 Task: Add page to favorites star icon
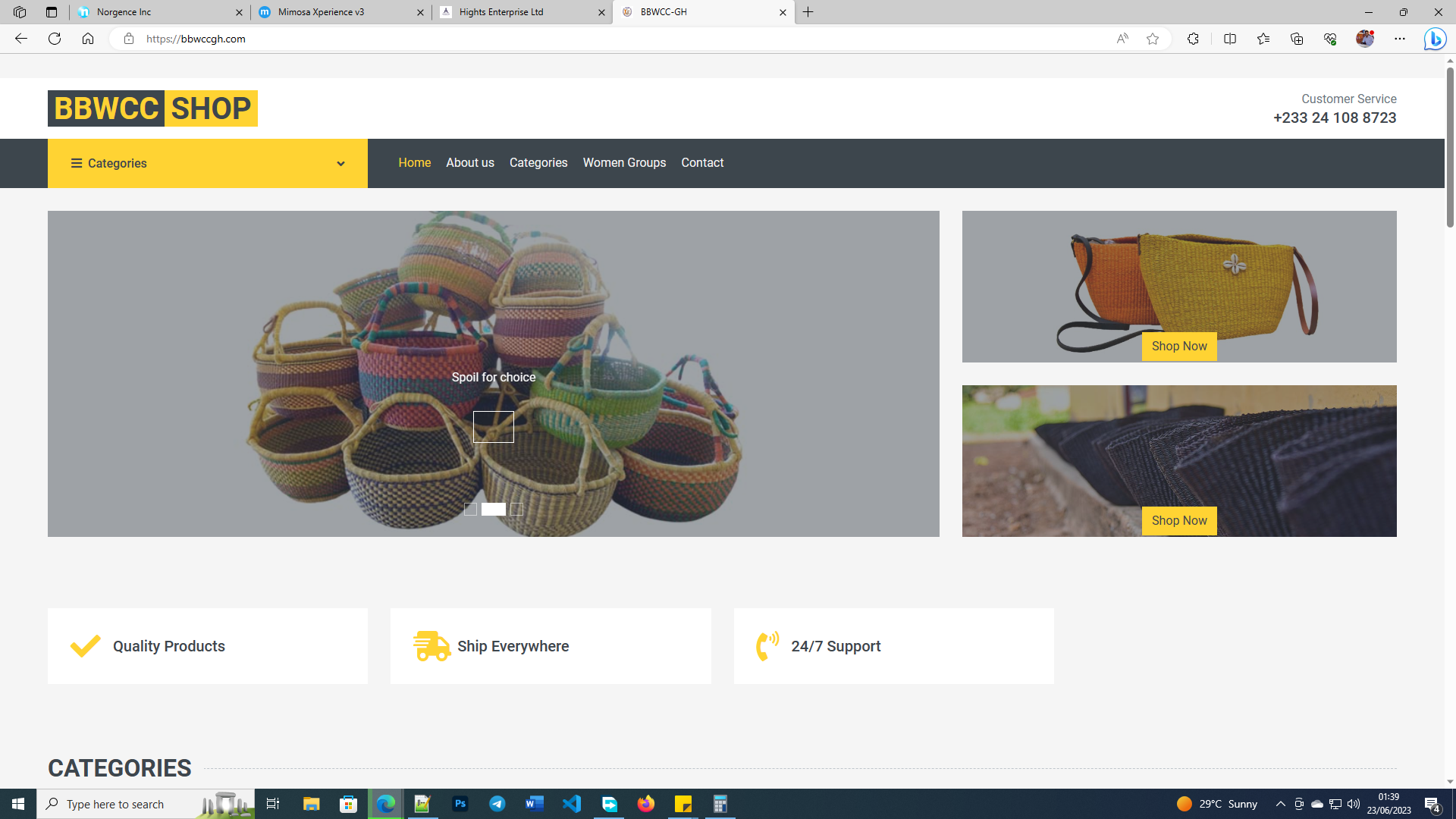pyautogui.click(x=1153, y=39)
